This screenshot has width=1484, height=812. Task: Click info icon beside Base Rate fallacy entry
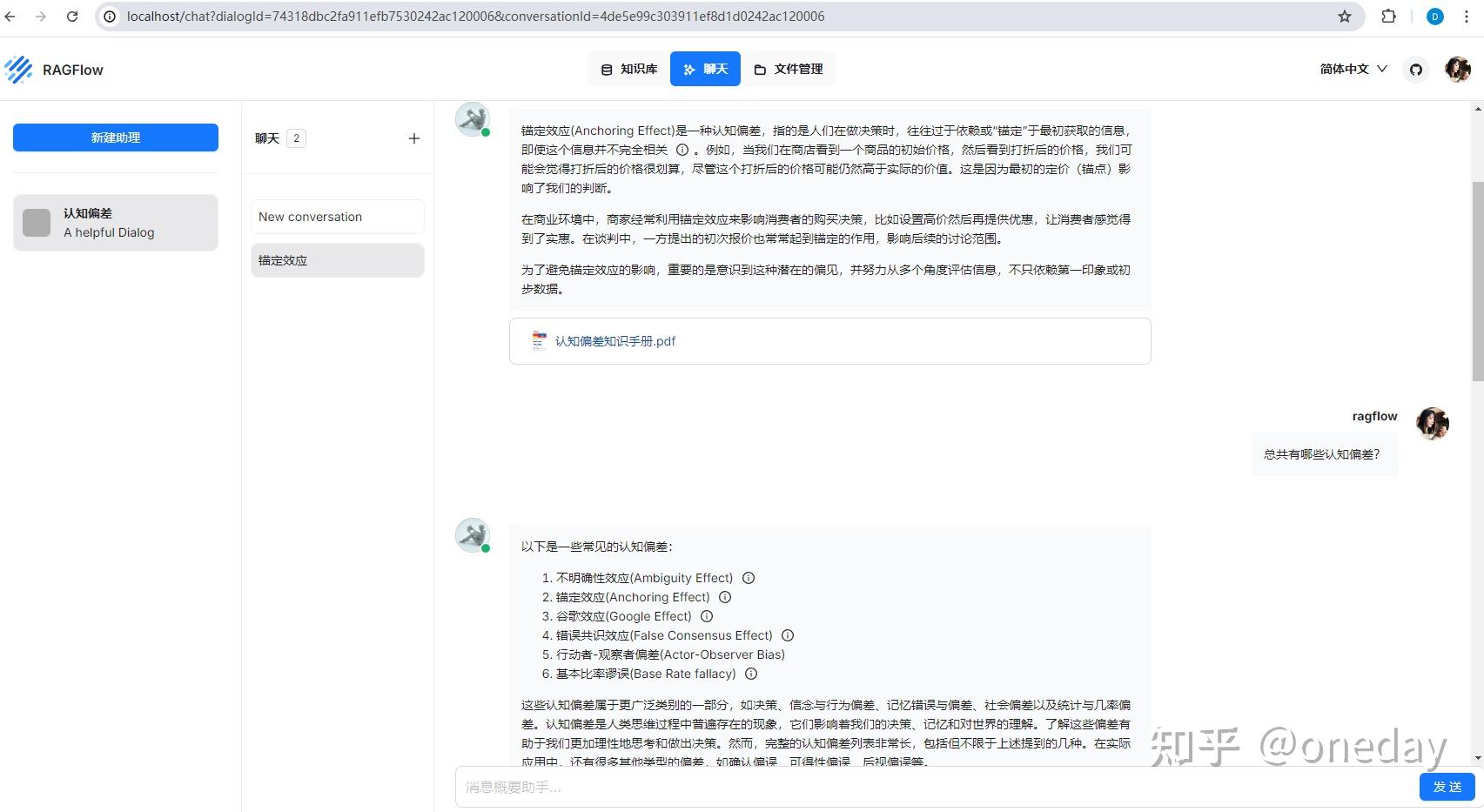(750, 674)
